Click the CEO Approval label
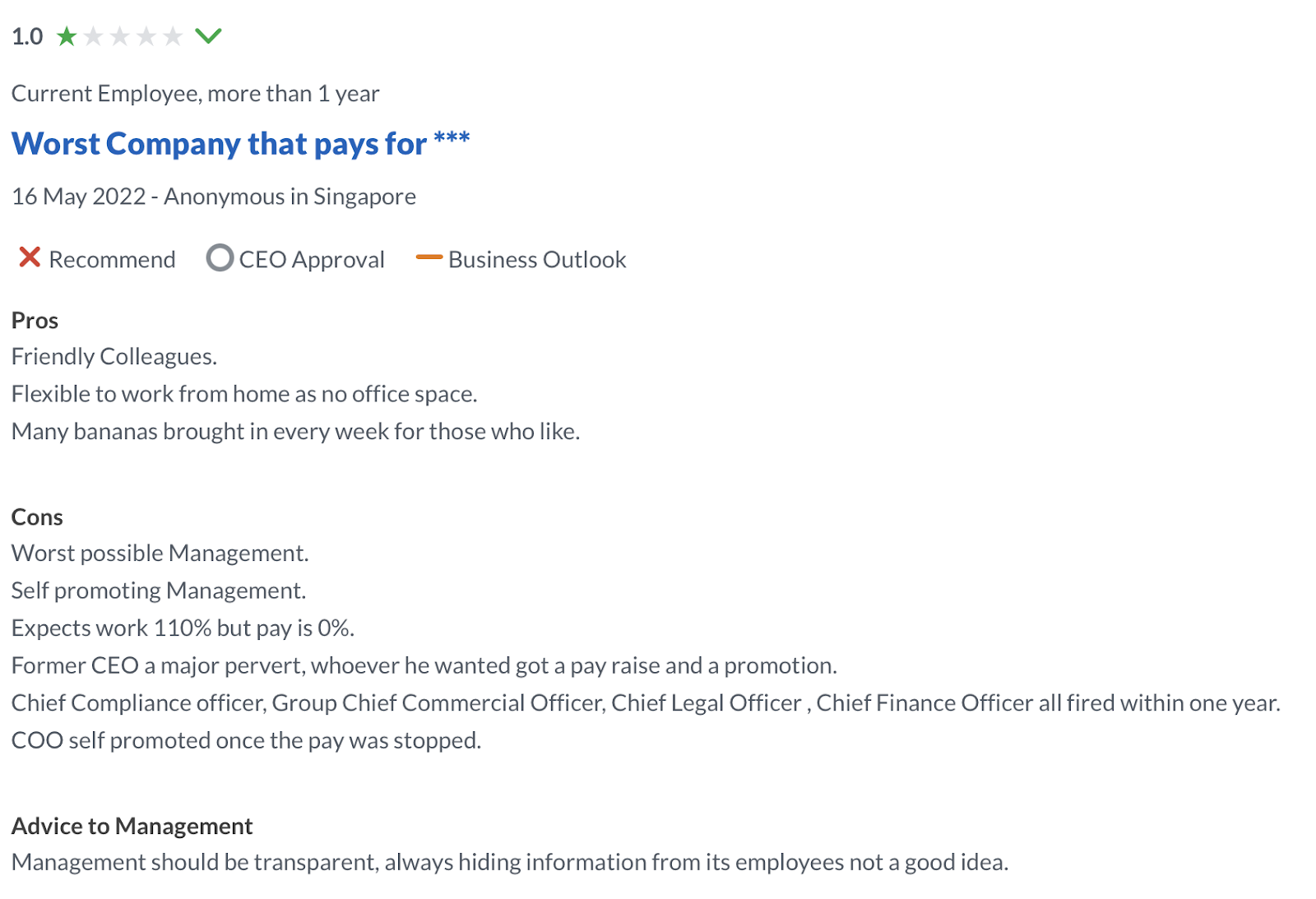Screen dimensions: 1316x899 click(x=312, y=259)
